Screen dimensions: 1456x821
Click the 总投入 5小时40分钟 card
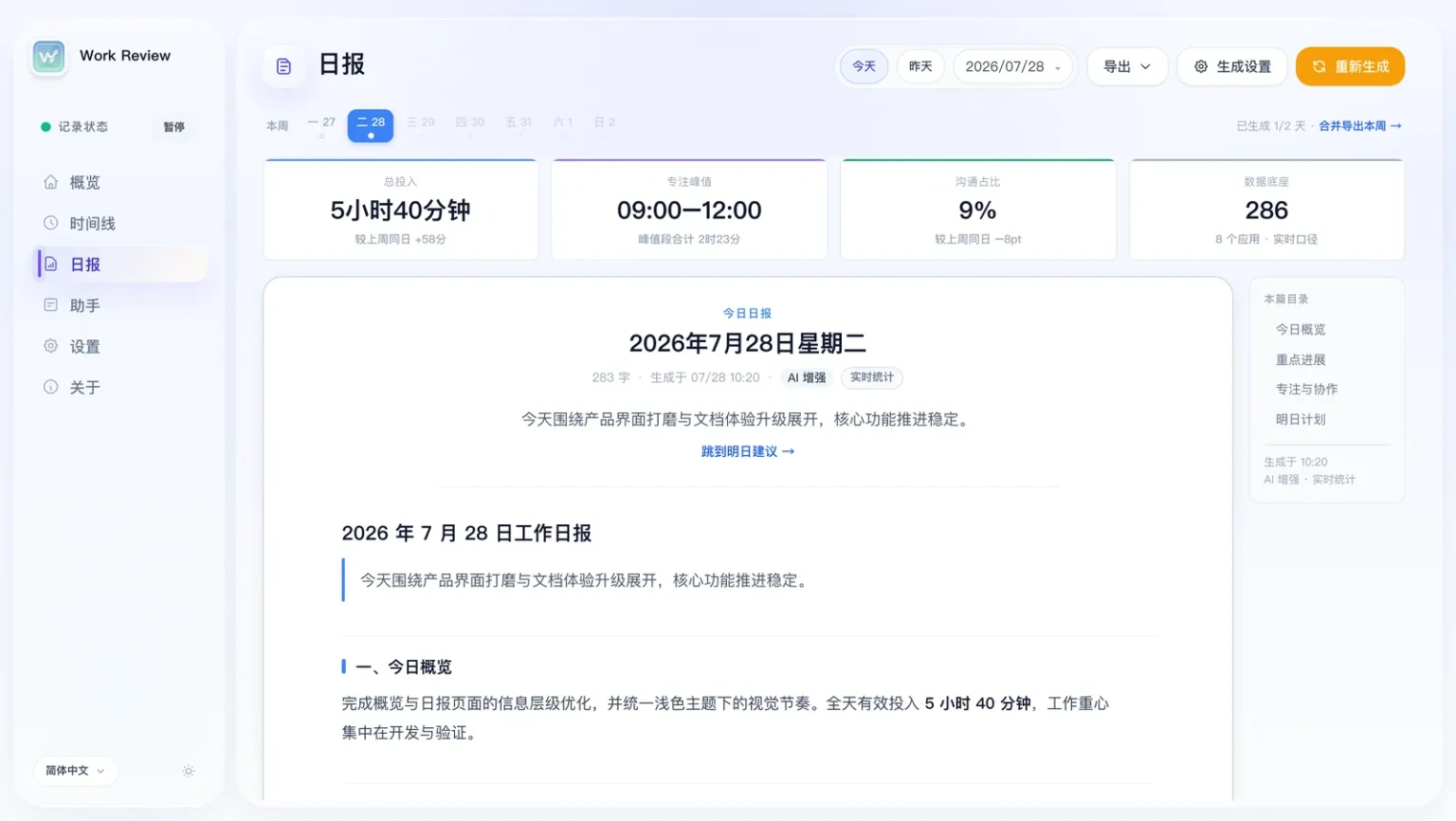coord(401,210)
